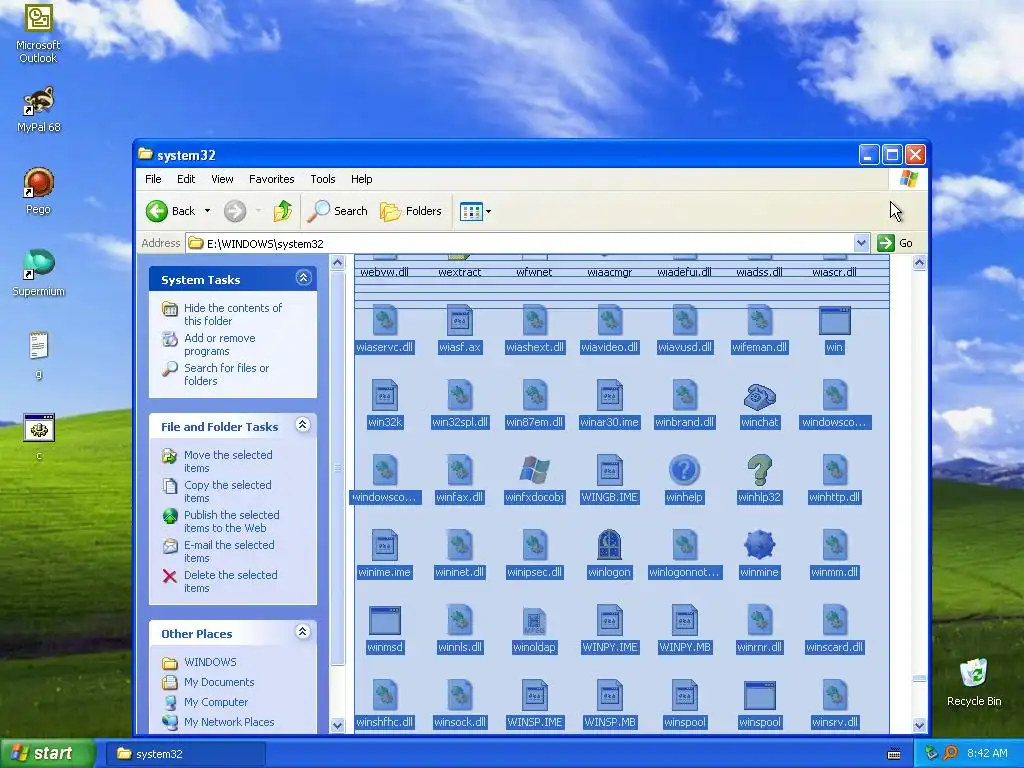1024x768 pixels.
Task: Open the Help menu
Action: tap(361, 179)
